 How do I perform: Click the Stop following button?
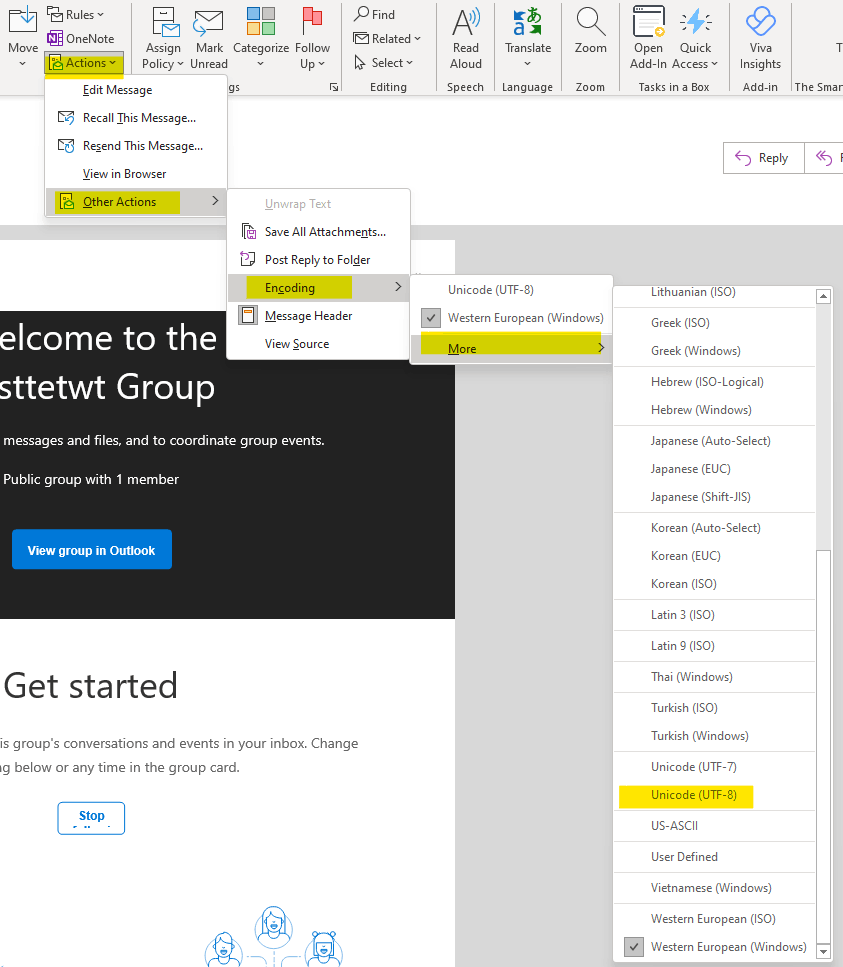(x=91, y=817)
